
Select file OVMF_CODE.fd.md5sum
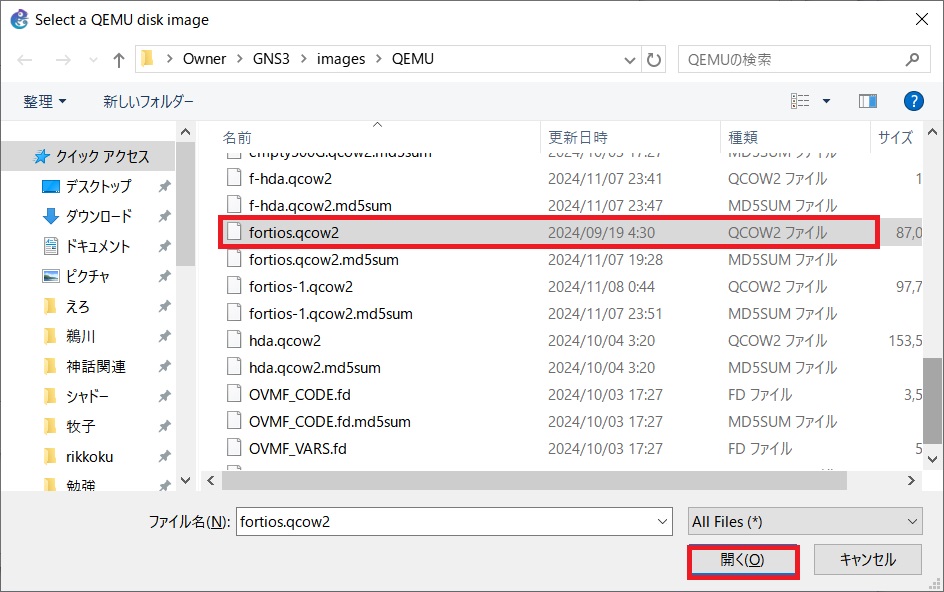tap(329, 422)
